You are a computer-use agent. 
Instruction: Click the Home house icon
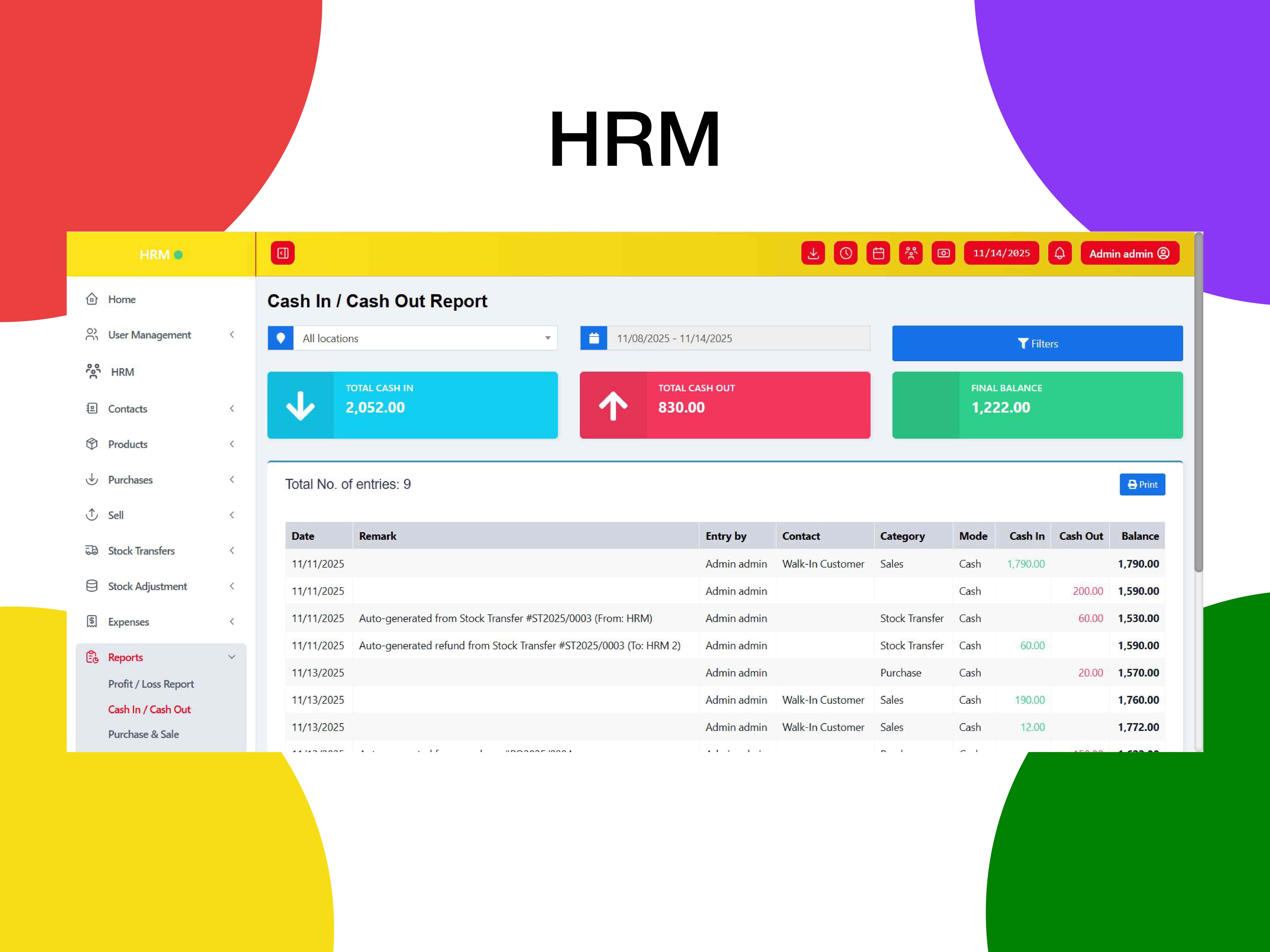[92, 299]
